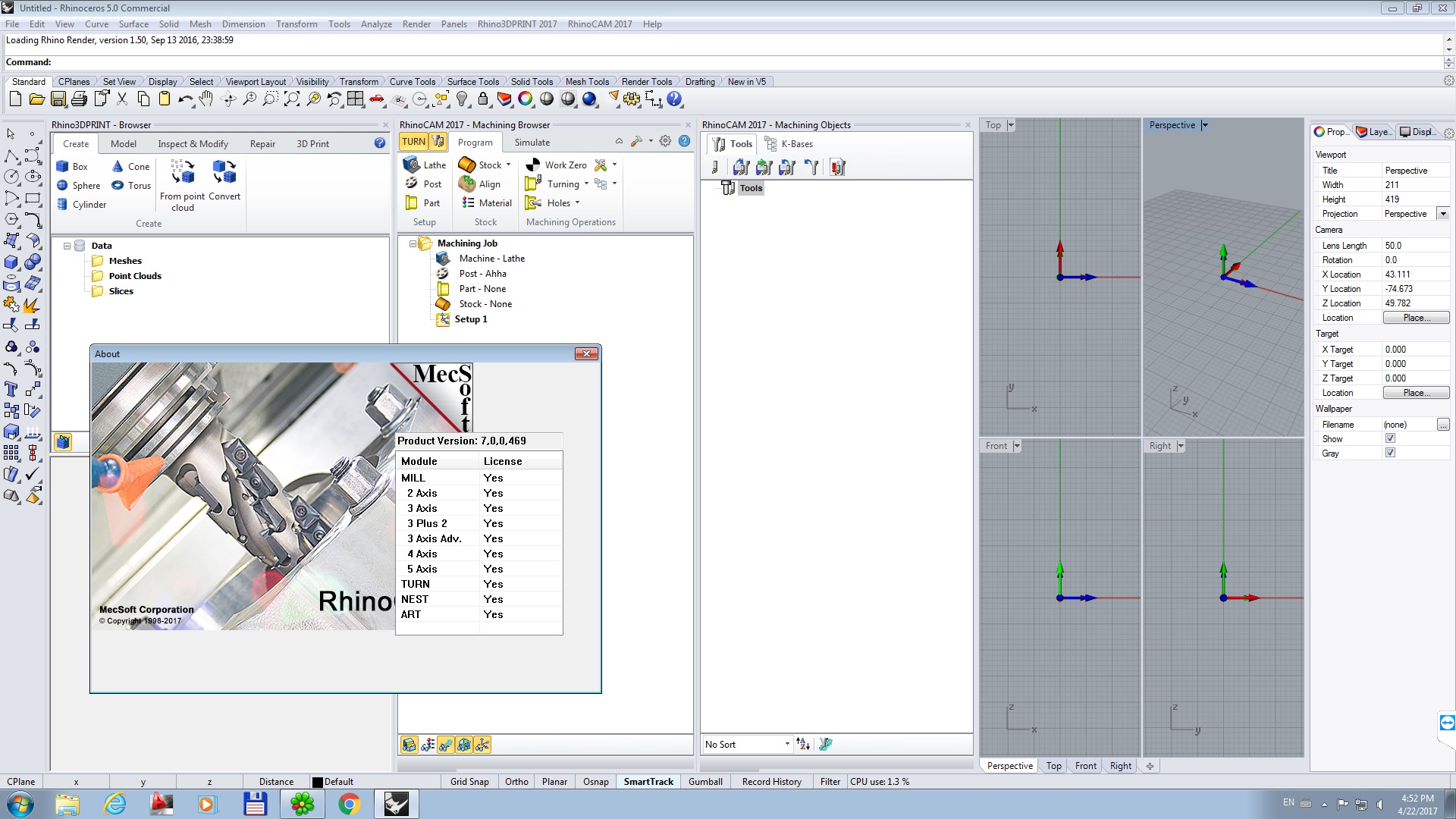
Task: Click the red car Set View icon
Action: [x=377, y=99]
